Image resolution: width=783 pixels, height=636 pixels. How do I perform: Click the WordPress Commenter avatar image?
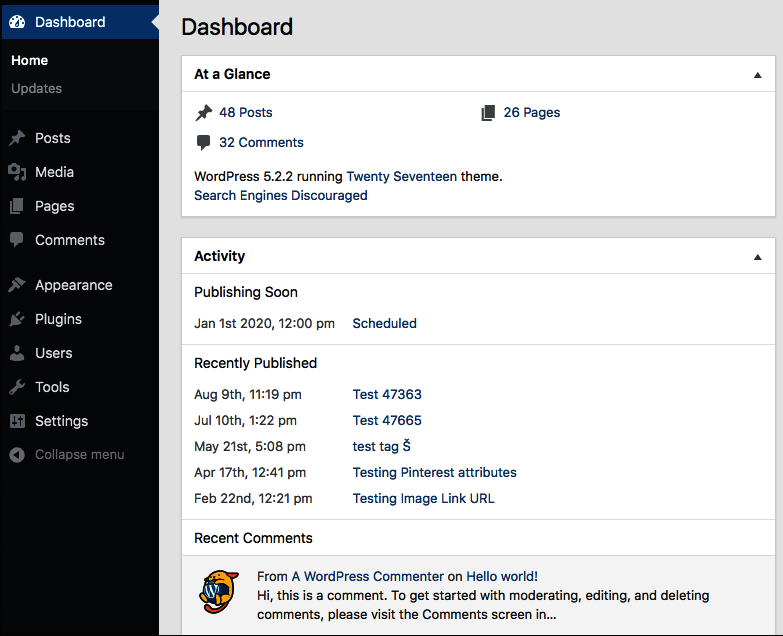pyautogui.click(x=218, y=591)
